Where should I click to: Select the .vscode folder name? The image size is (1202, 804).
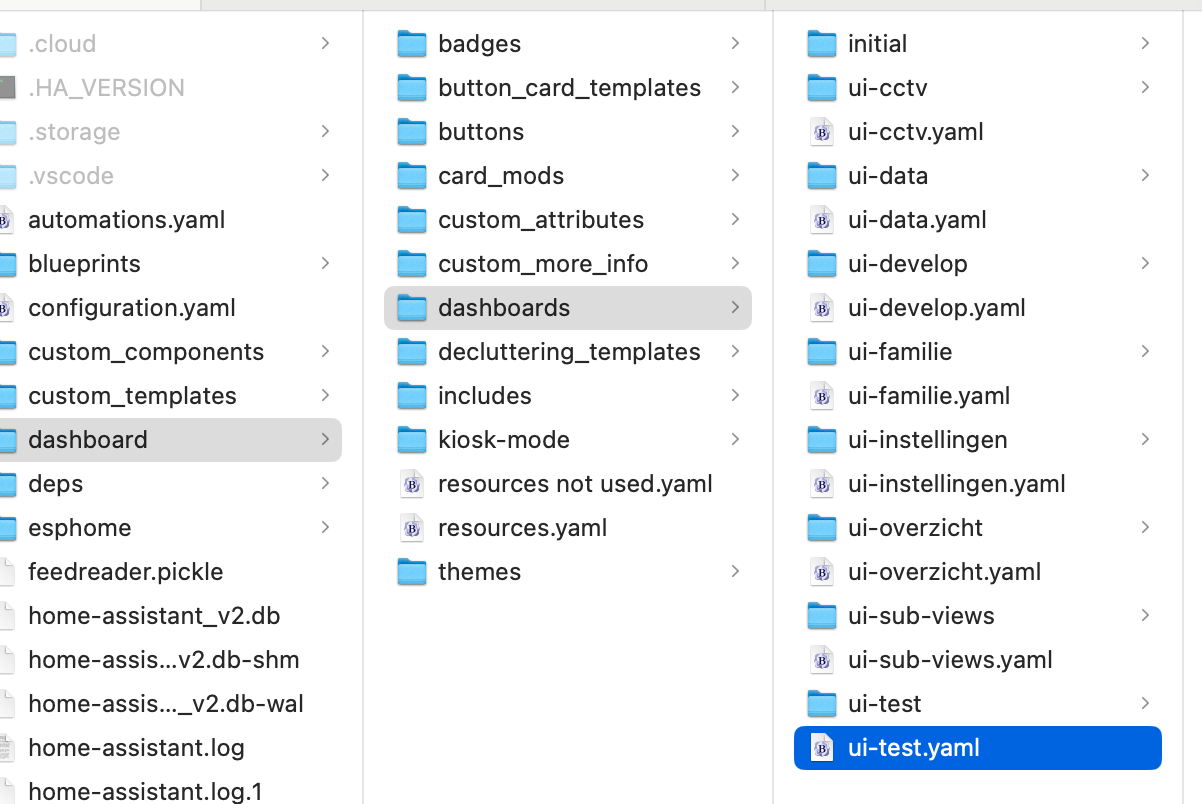coord(71,176)
